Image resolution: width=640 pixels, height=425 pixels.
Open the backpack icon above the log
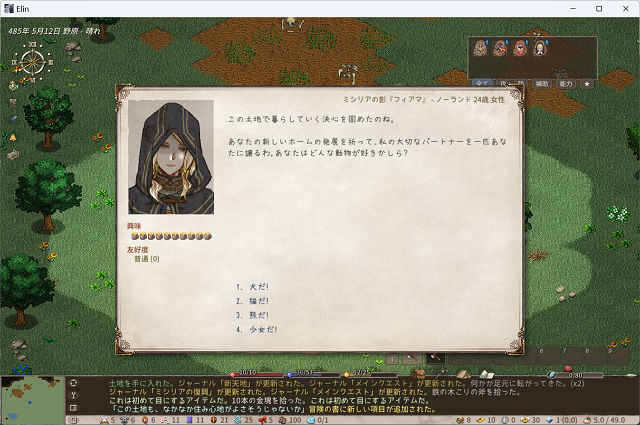pyautogui.click(x=418, y=374)
